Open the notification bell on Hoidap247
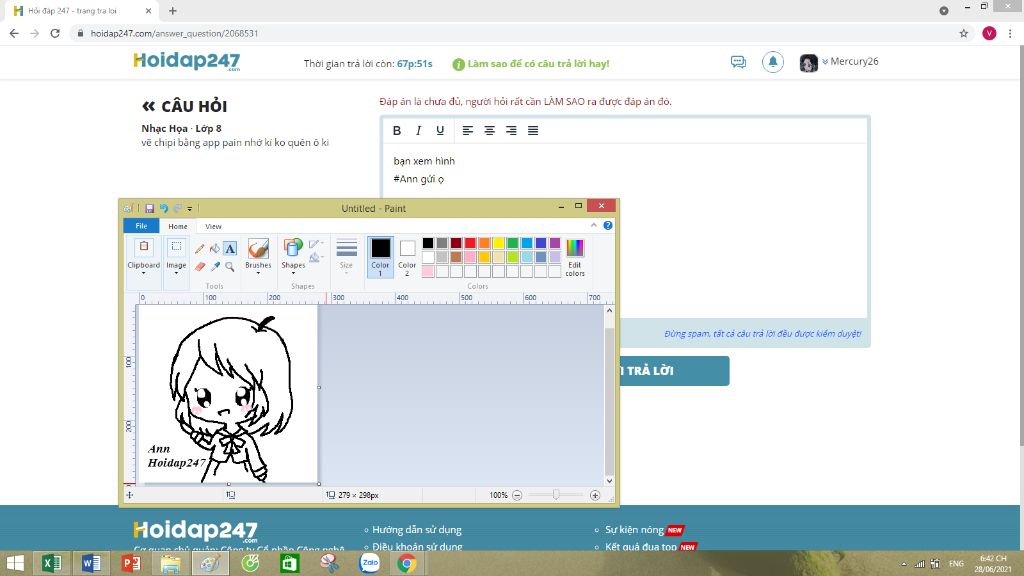1024x576 pixels. pyautogui.click(x=773, y=62)
